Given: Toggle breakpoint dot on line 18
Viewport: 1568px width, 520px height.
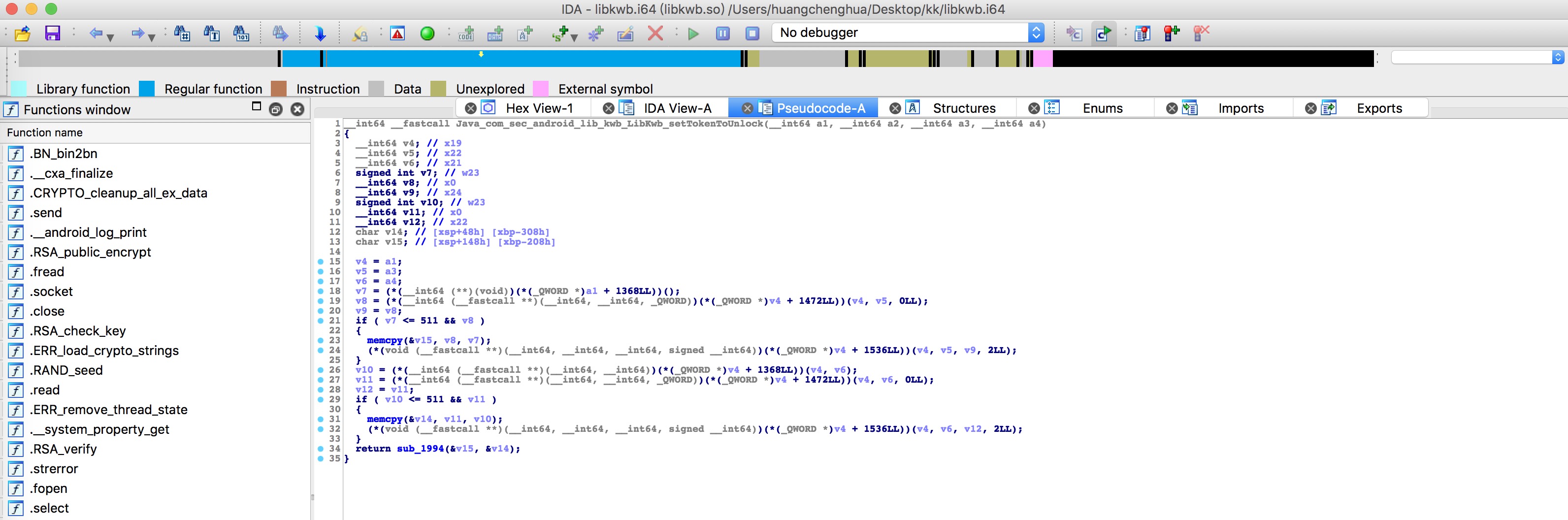Looking at the screenshot, I should coord(321,291).
